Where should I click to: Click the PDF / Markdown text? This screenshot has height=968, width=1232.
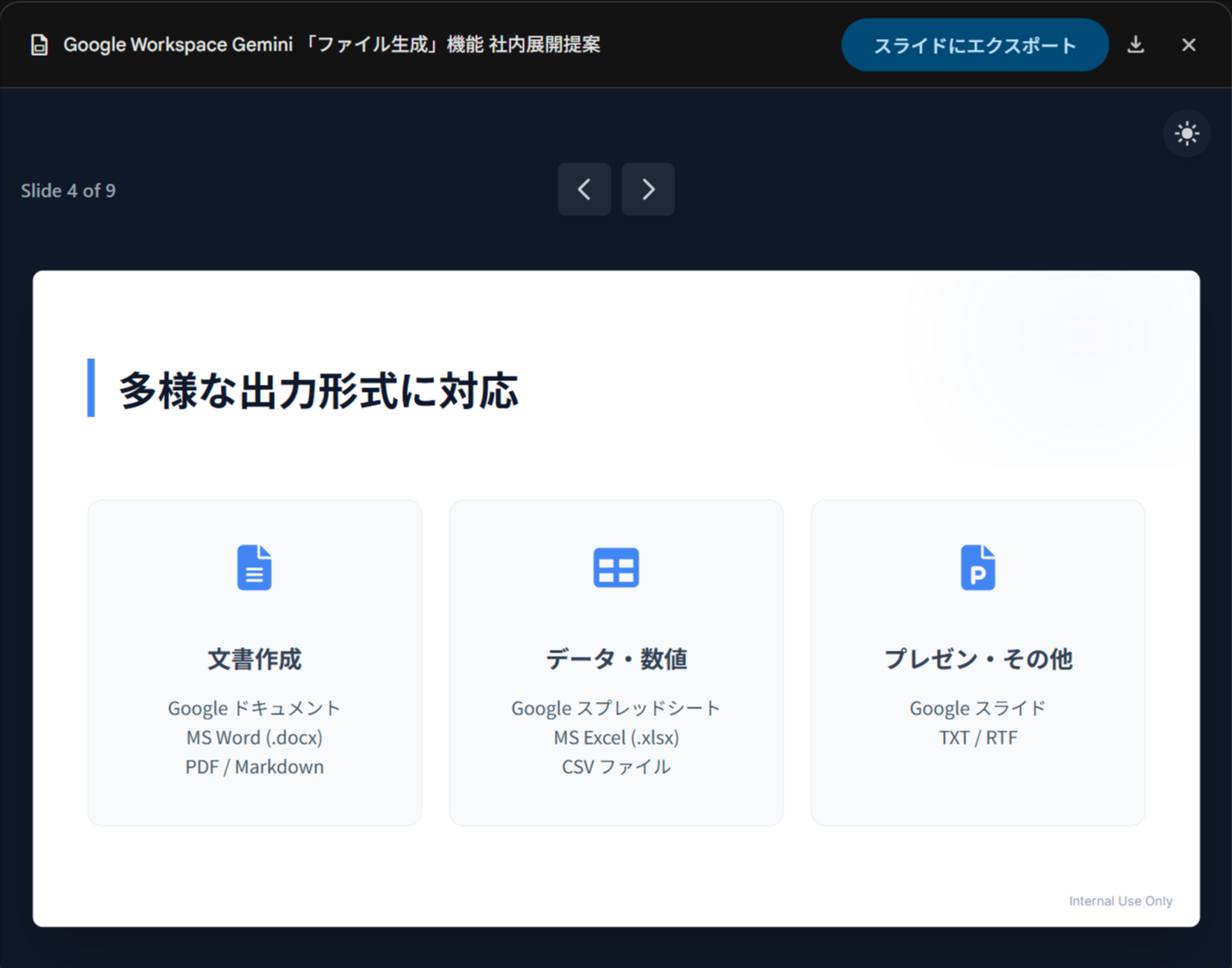(x=254, y=767)
